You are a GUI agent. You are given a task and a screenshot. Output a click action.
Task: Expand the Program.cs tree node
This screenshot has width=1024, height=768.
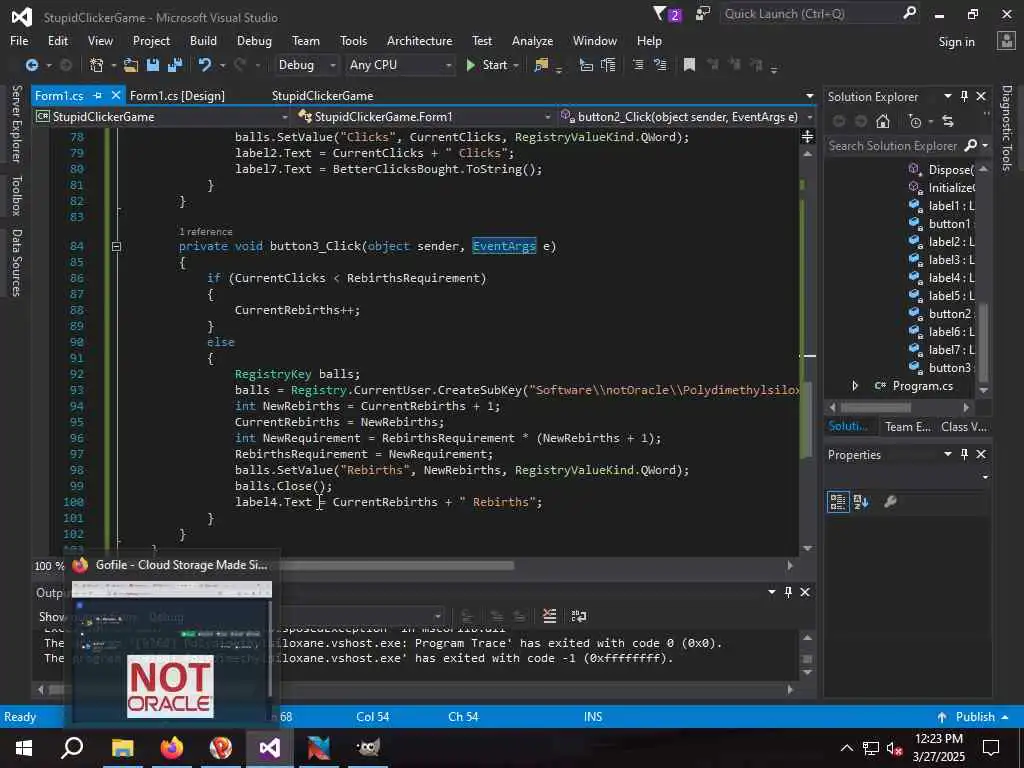click(x=855, y=386)
